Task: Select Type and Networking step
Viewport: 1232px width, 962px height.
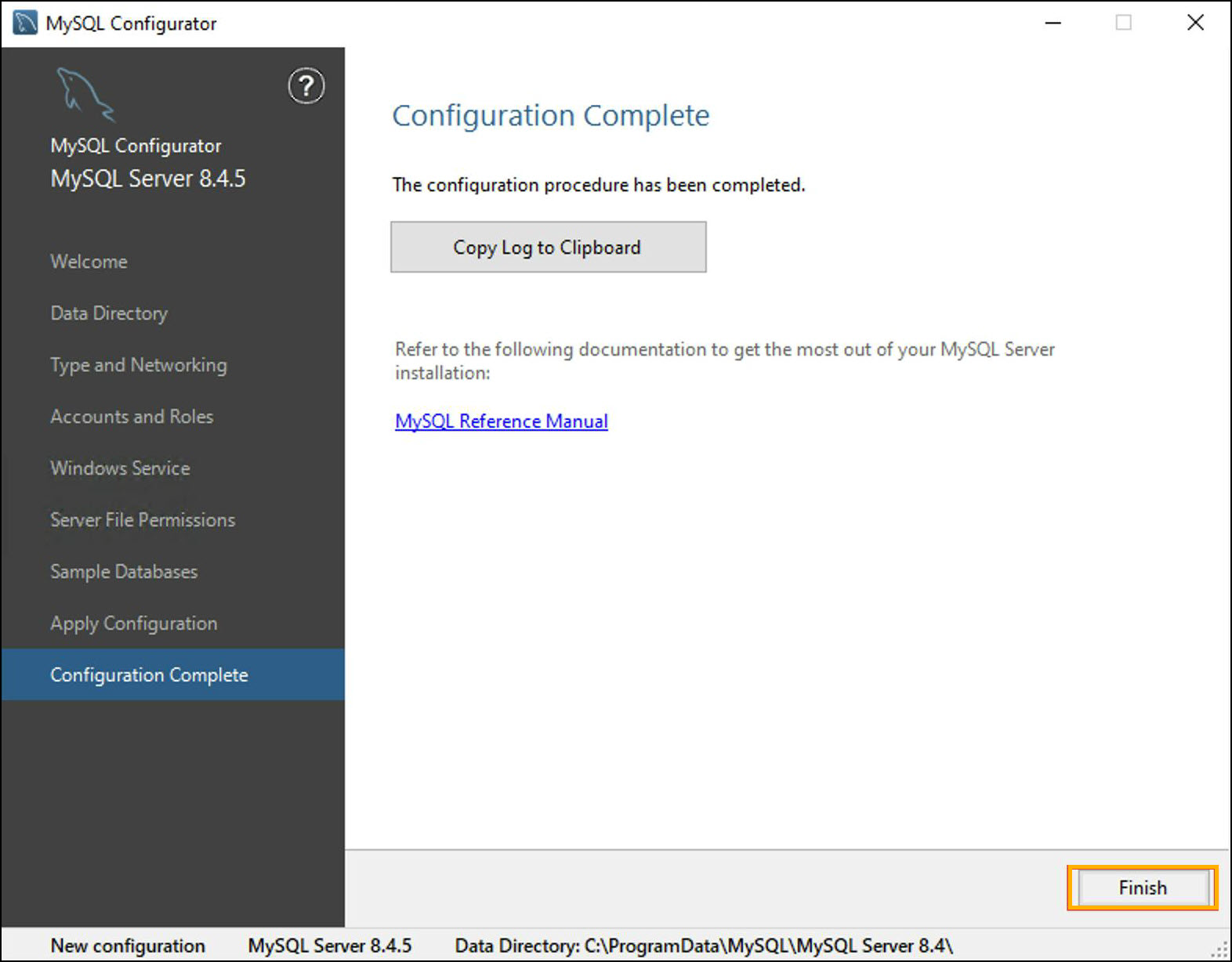Action: (139, 365)
